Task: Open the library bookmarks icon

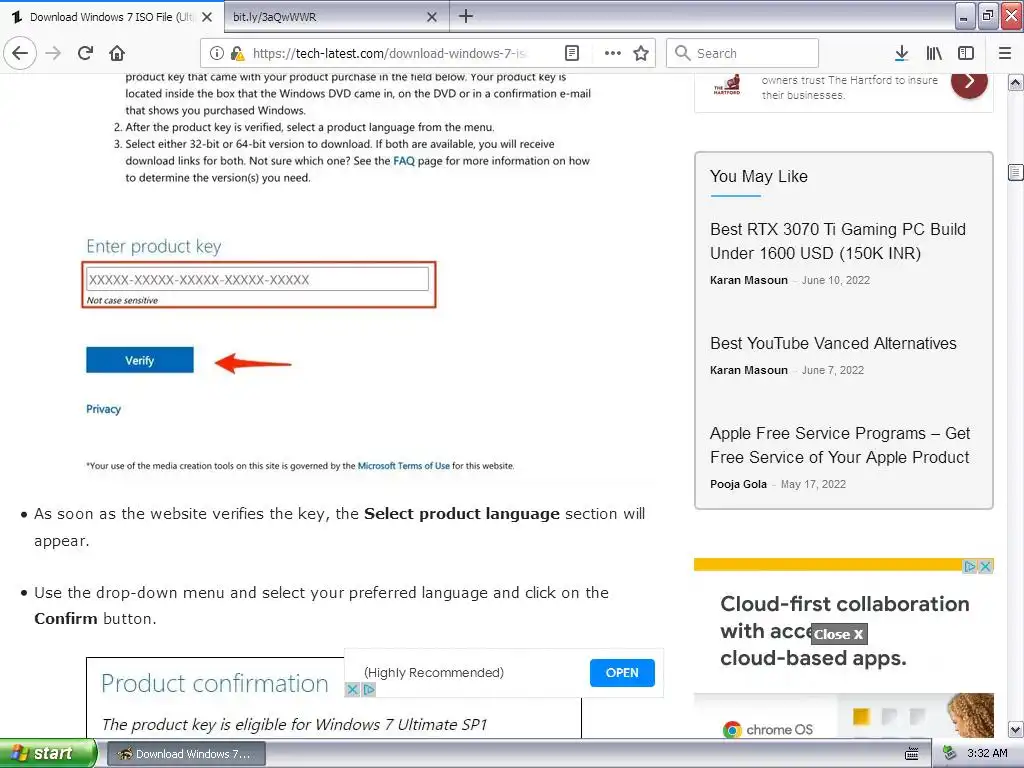Action: (x=934, y=53)
